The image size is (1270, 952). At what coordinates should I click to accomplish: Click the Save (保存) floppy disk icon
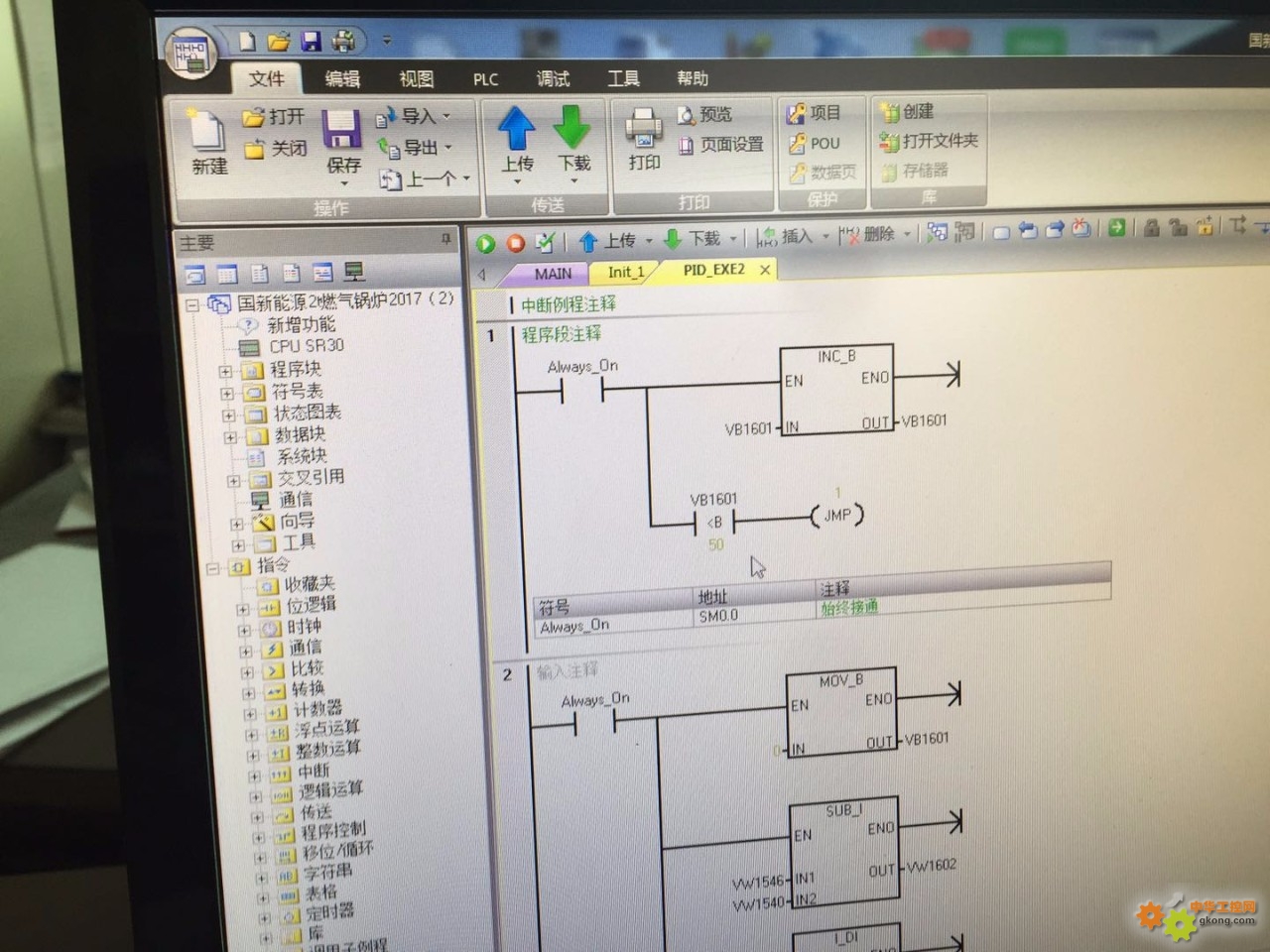tap(341, 131)
